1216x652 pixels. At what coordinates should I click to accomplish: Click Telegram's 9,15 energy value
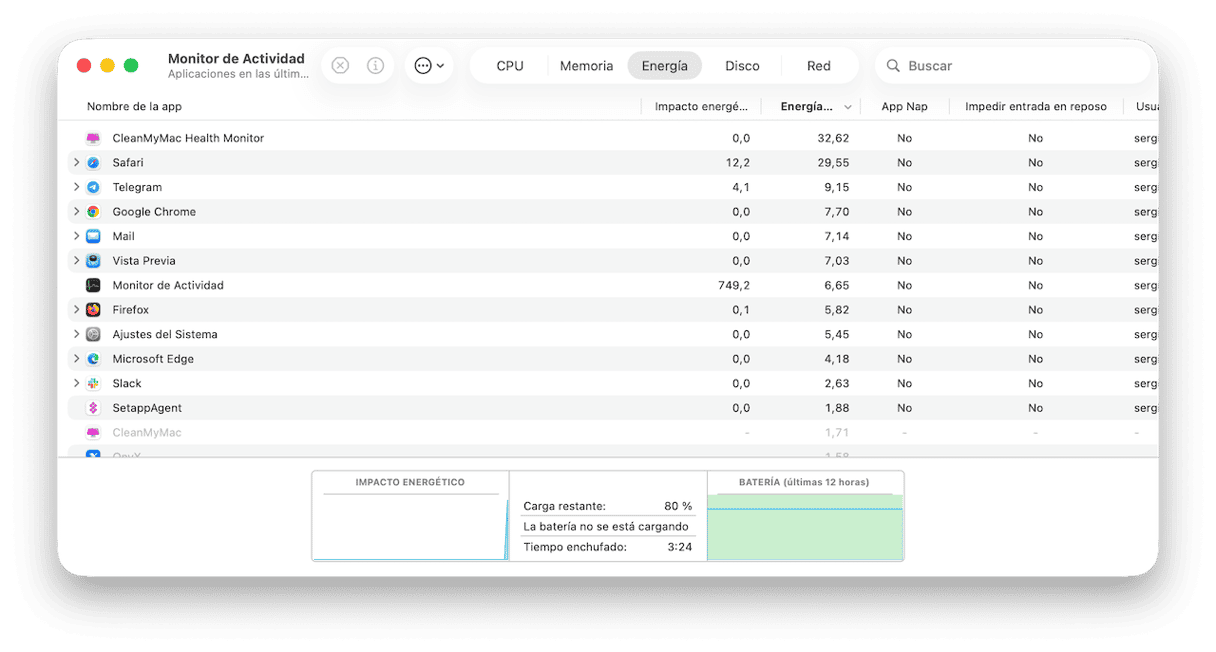[837, 187]
